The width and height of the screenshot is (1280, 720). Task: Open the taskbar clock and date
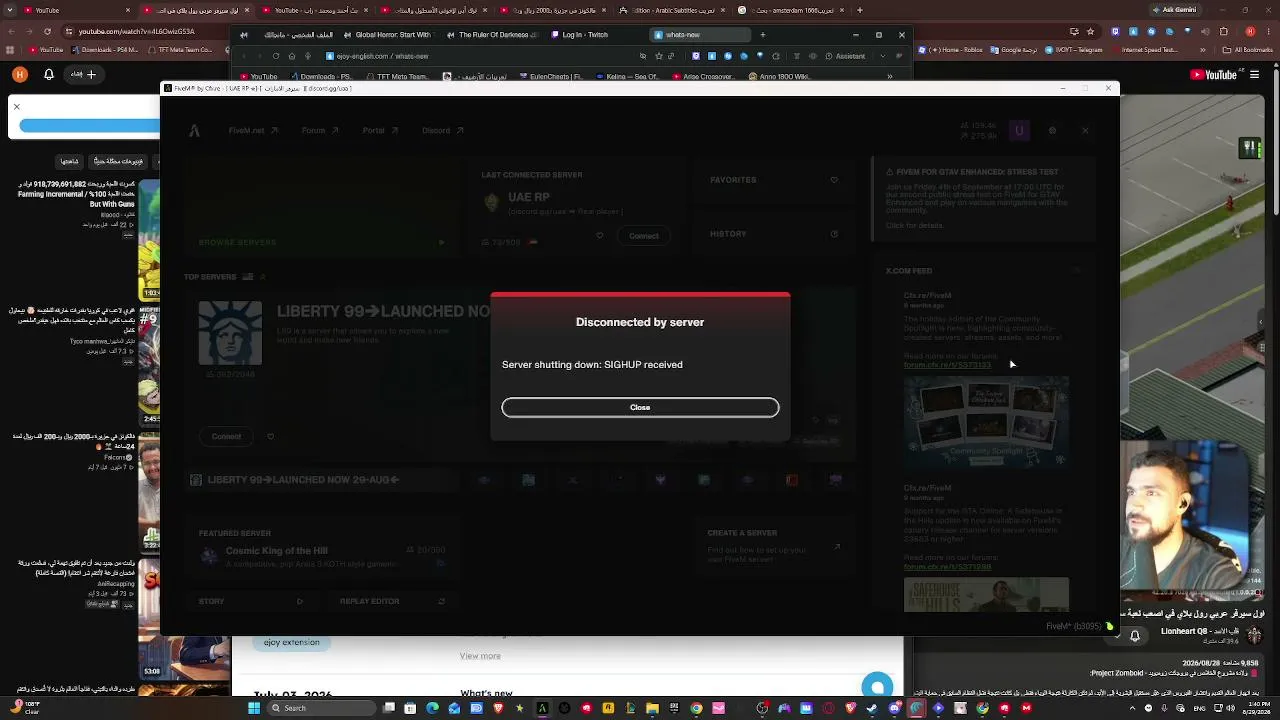click(x=1252, y=708)
